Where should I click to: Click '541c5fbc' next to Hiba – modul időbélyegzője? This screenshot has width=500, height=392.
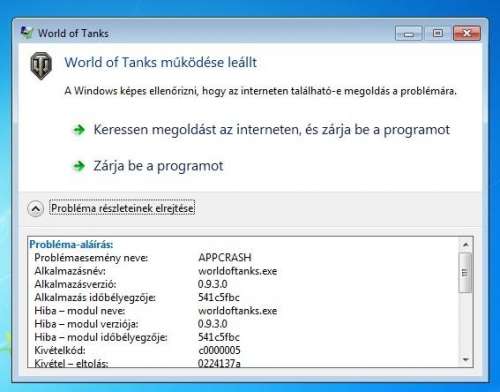(219, 337)
